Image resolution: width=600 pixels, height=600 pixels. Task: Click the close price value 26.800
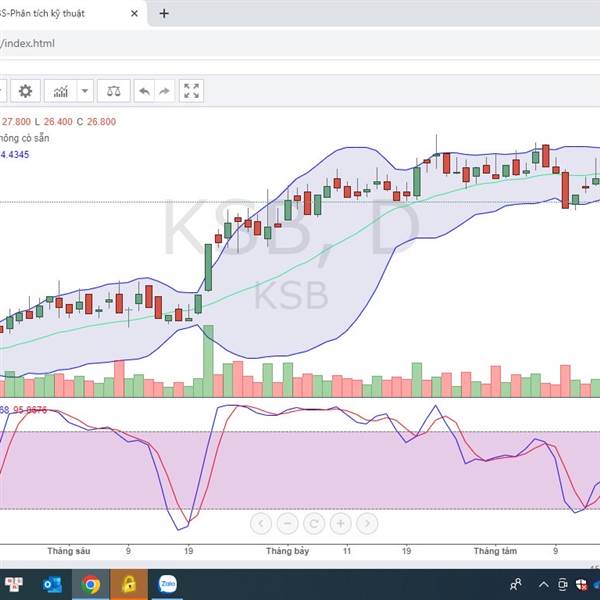pos(101,122)
